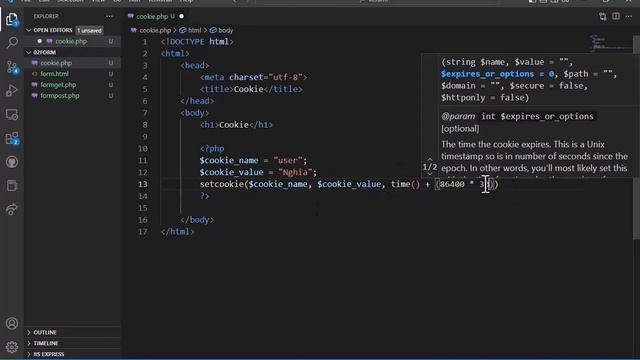
Task: Open the Extensions view
Action: [x=12, y=138]
